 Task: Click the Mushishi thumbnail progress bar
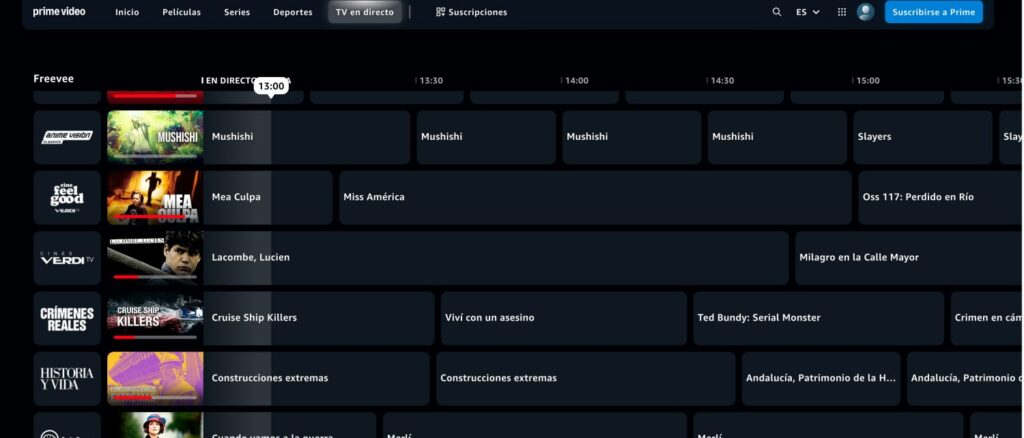pyautogui.click(x=155, y=156)
